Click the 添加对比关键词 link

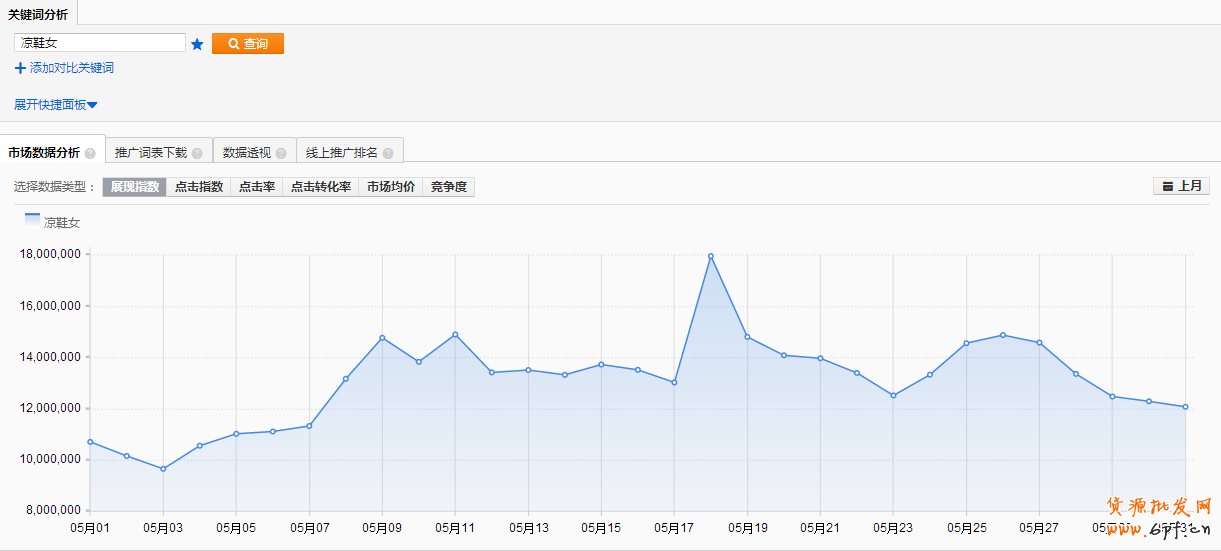(x=71, y=68)
